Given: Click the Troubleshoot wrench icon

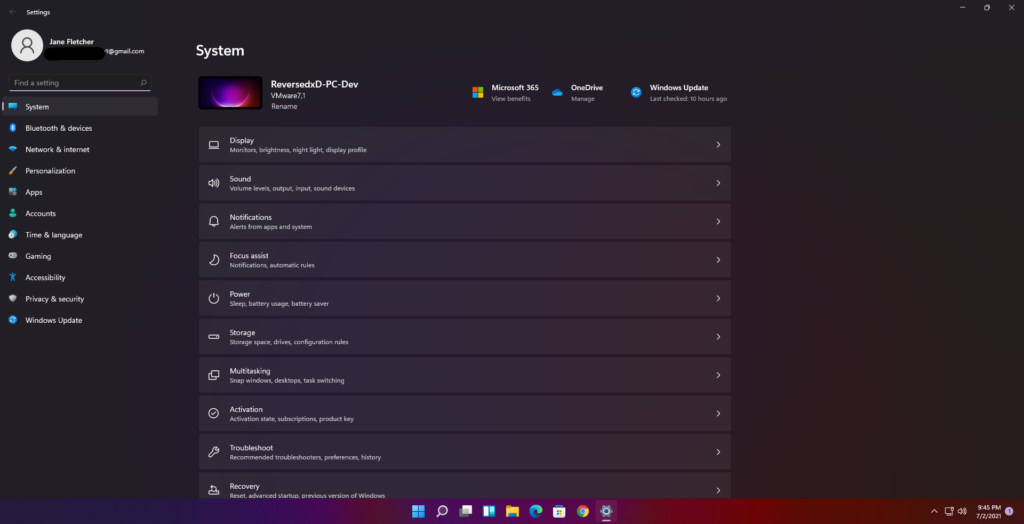Looking at the screenshot, I should tap(214, 452).
